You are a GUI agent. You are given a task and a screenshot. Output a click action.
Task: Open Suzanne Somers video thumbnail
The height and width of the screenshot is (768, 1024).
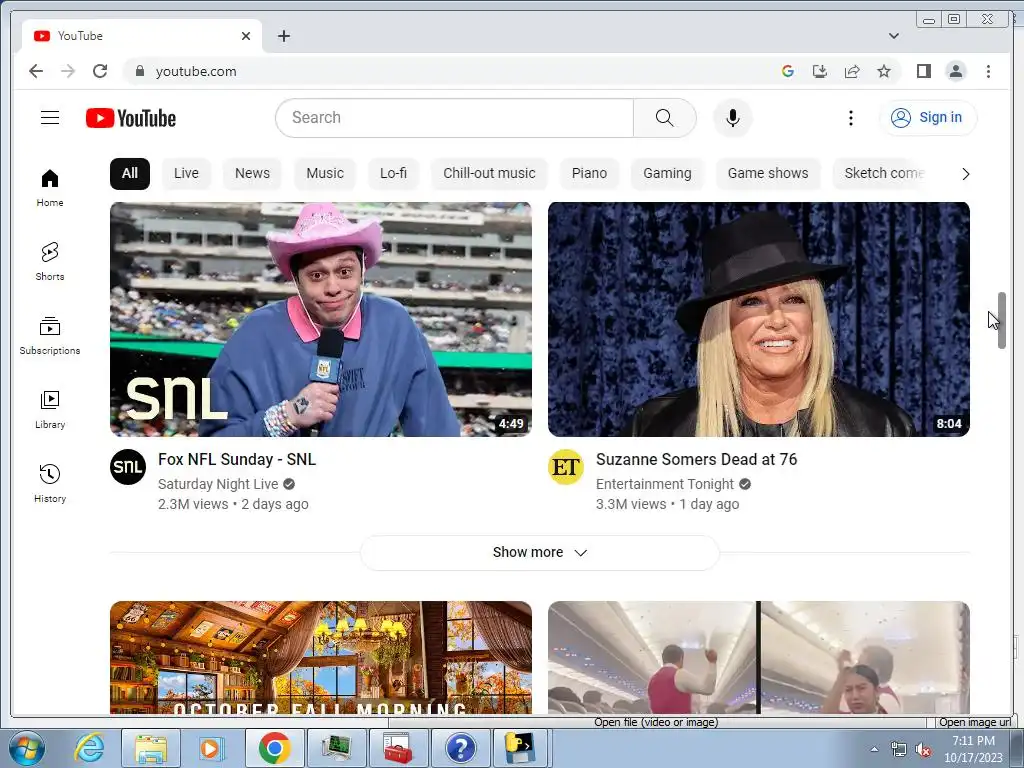pos(759,319)
